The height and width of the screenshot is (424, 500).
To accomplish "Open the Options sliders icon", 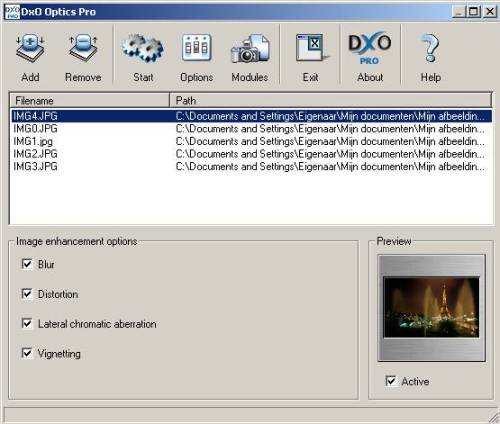I will click(197, 48).
